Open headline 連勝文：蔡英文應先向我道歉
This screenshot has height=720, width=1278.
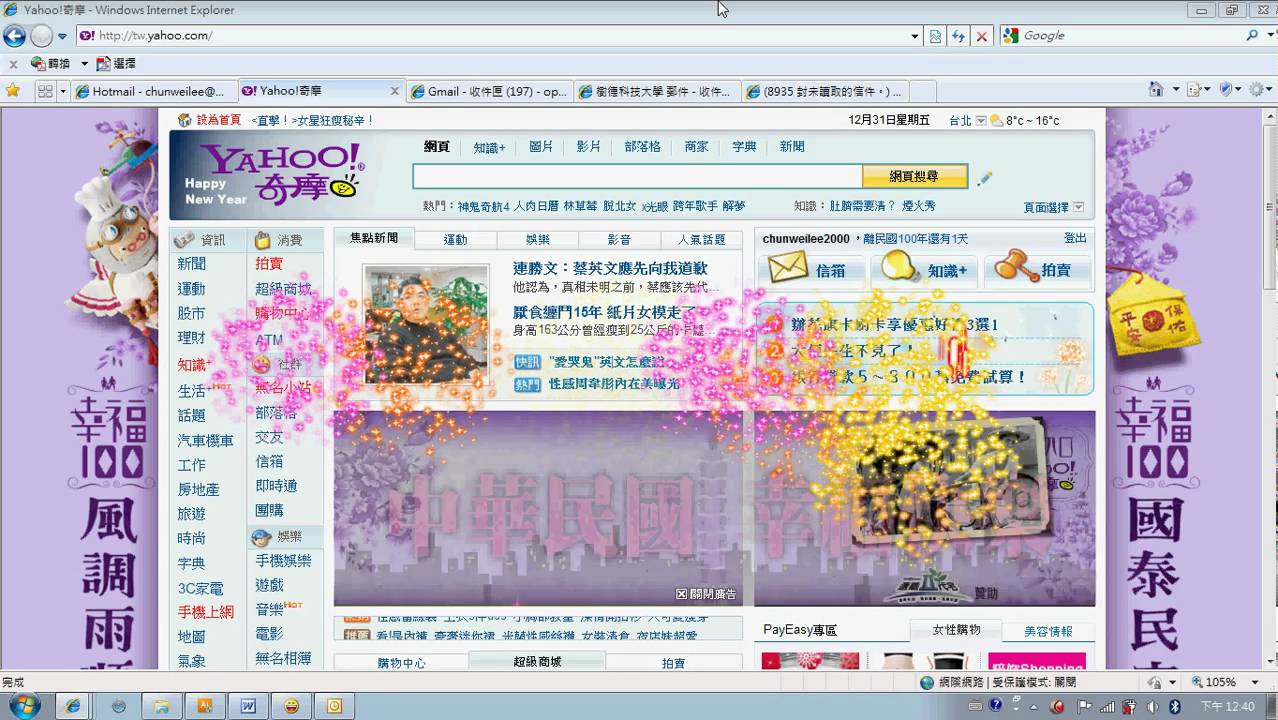coord(610,268)
